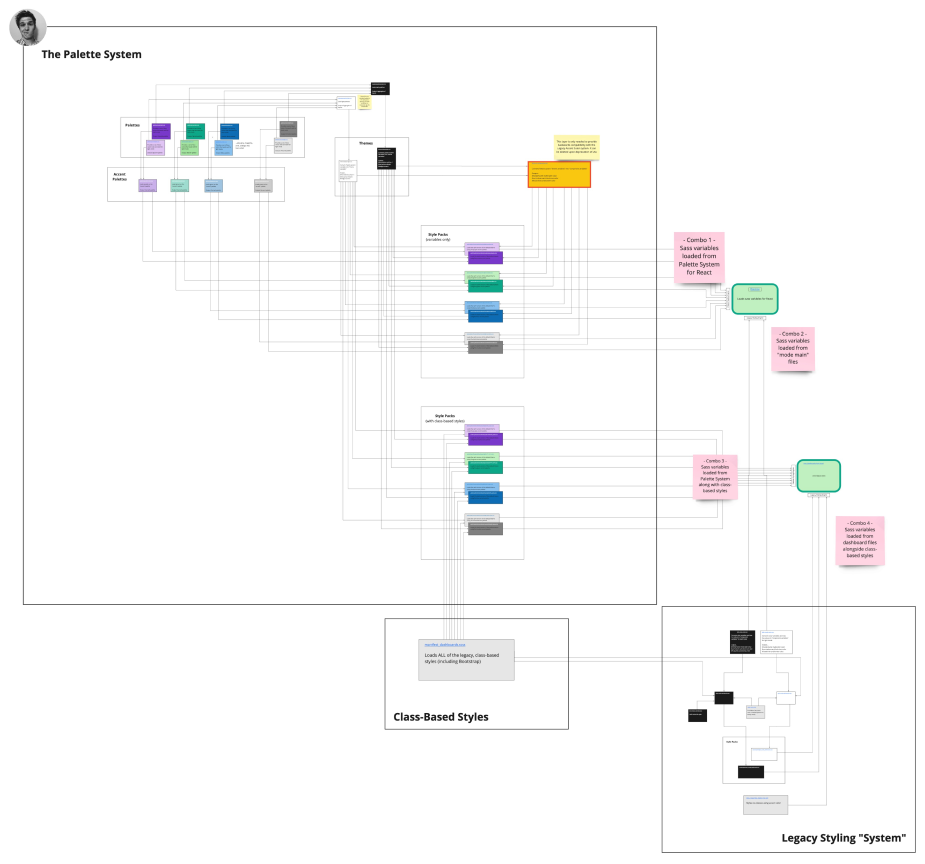The width and height of the screenshot is (925, 864).
Task: Select the Legacy Styling "System" title
Action: [844, 838]
